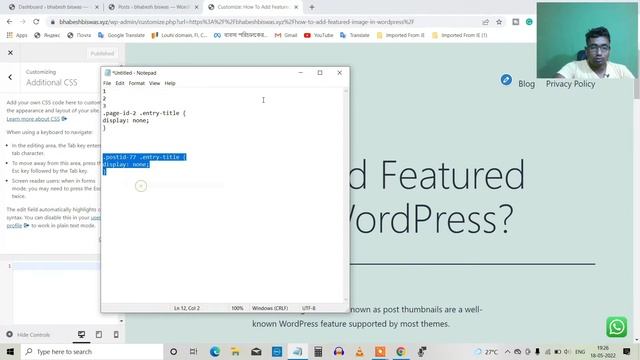Open the Privacy Policy menu link
The height and width of the screenshot is (360, 640).
(x=570, y=84)
